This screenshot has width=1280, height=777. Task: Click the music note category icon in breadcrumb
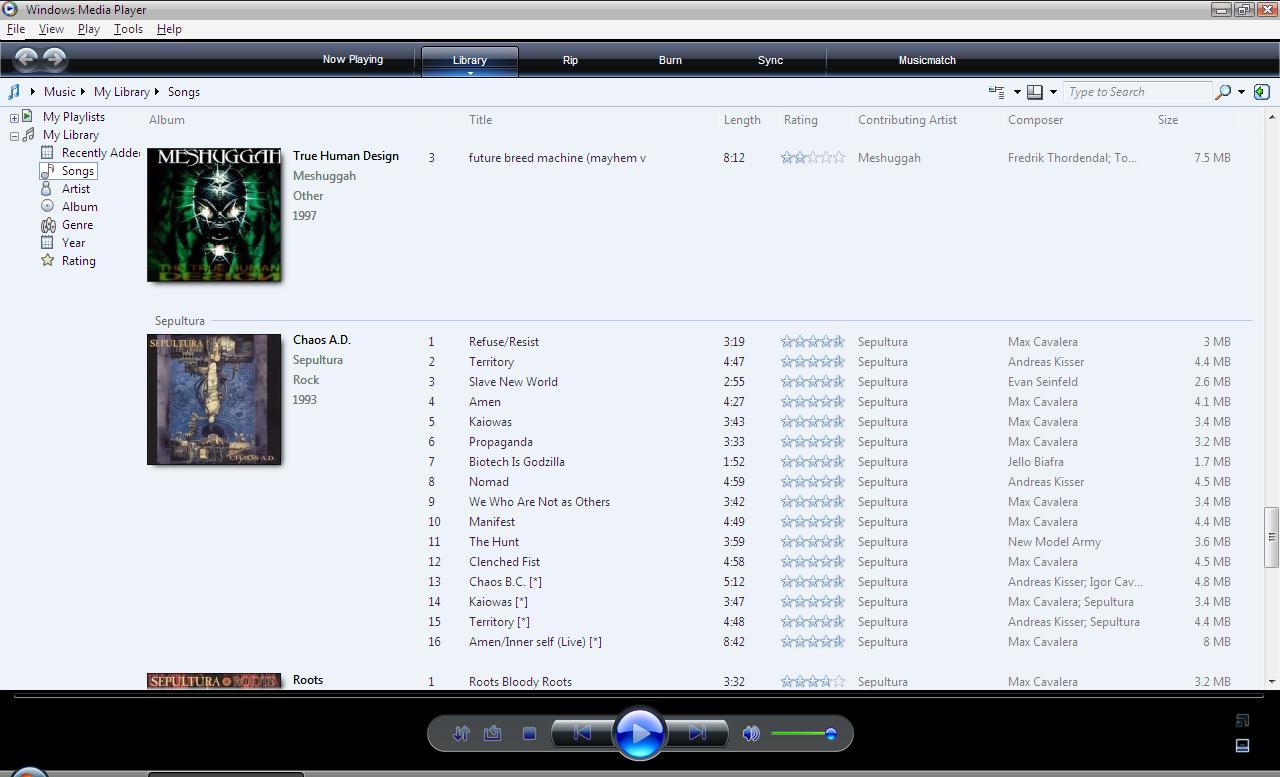(x=13, y=92)
